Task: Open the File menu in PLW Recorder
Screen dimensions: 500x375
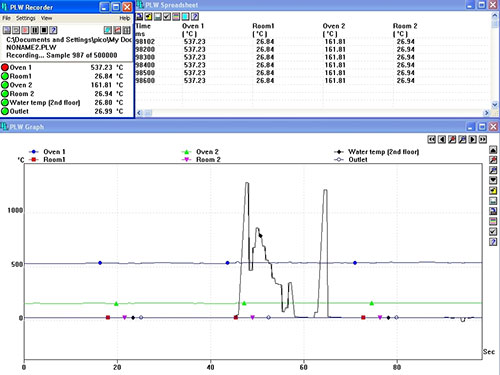Action: [x=6, y=18]
